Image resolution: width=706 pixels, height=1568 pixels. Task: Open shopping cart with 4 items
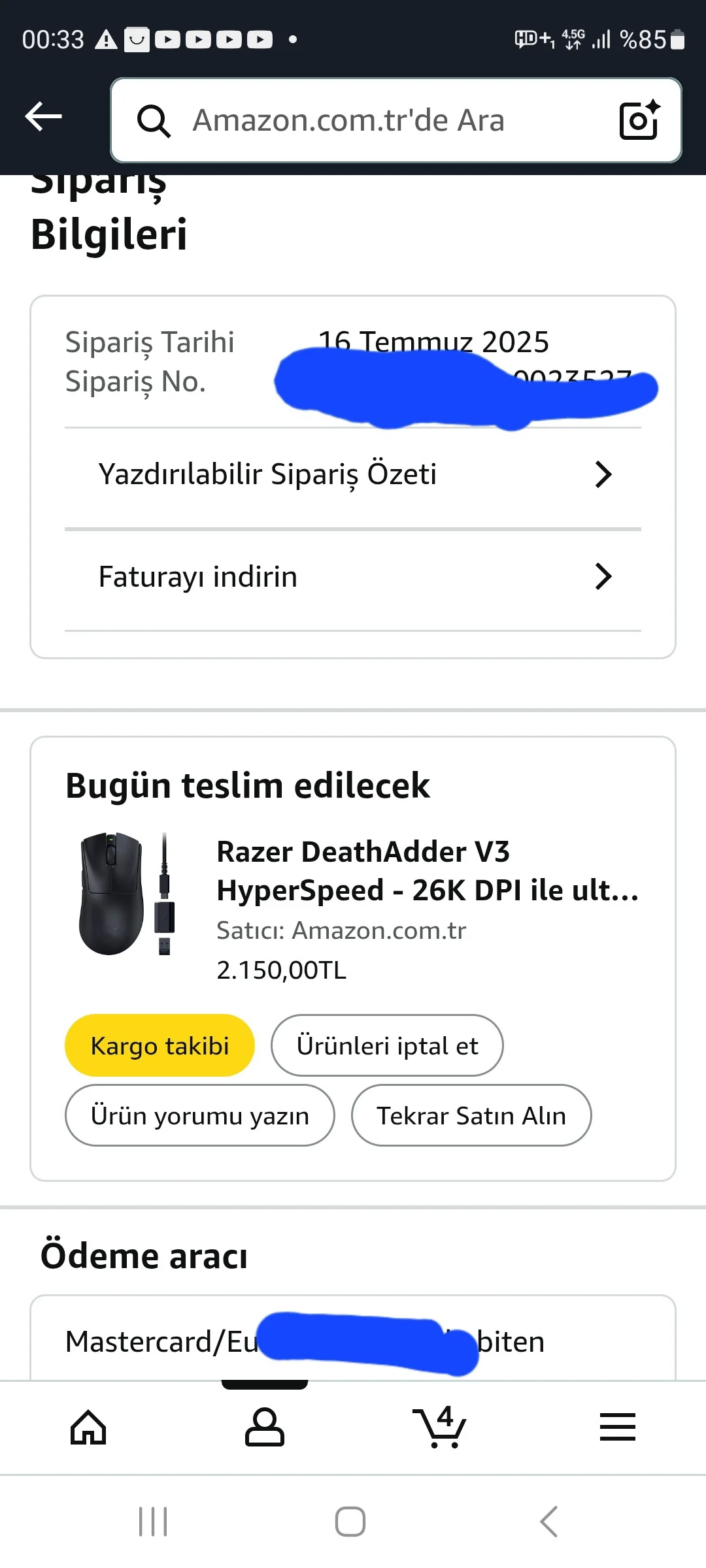440,1428
